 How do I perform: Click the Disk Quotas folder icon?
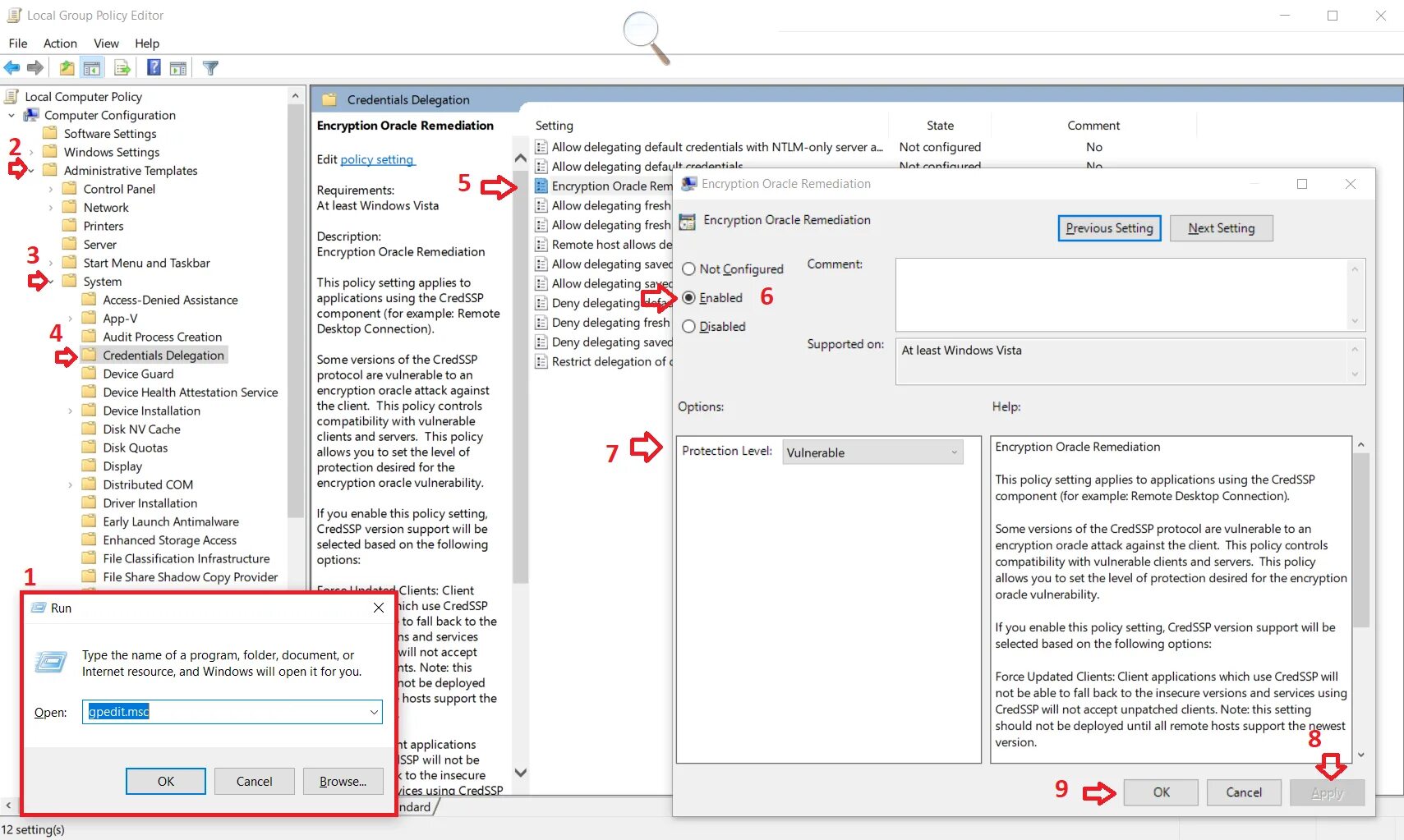pos(90,448)
